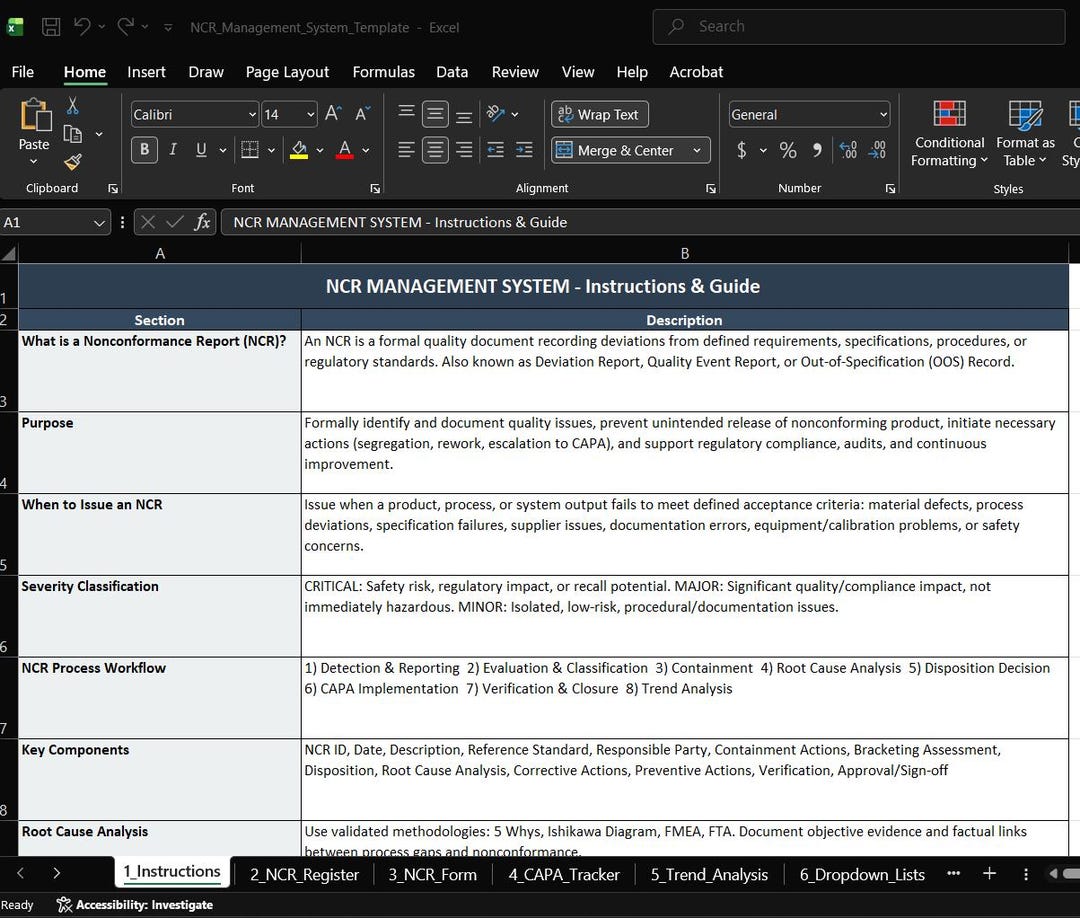Image resolution: width=1080 pixels, height=918 pixels.
Task: Expand the Merge & Center dropdown arrow
Action: (697, 150)
